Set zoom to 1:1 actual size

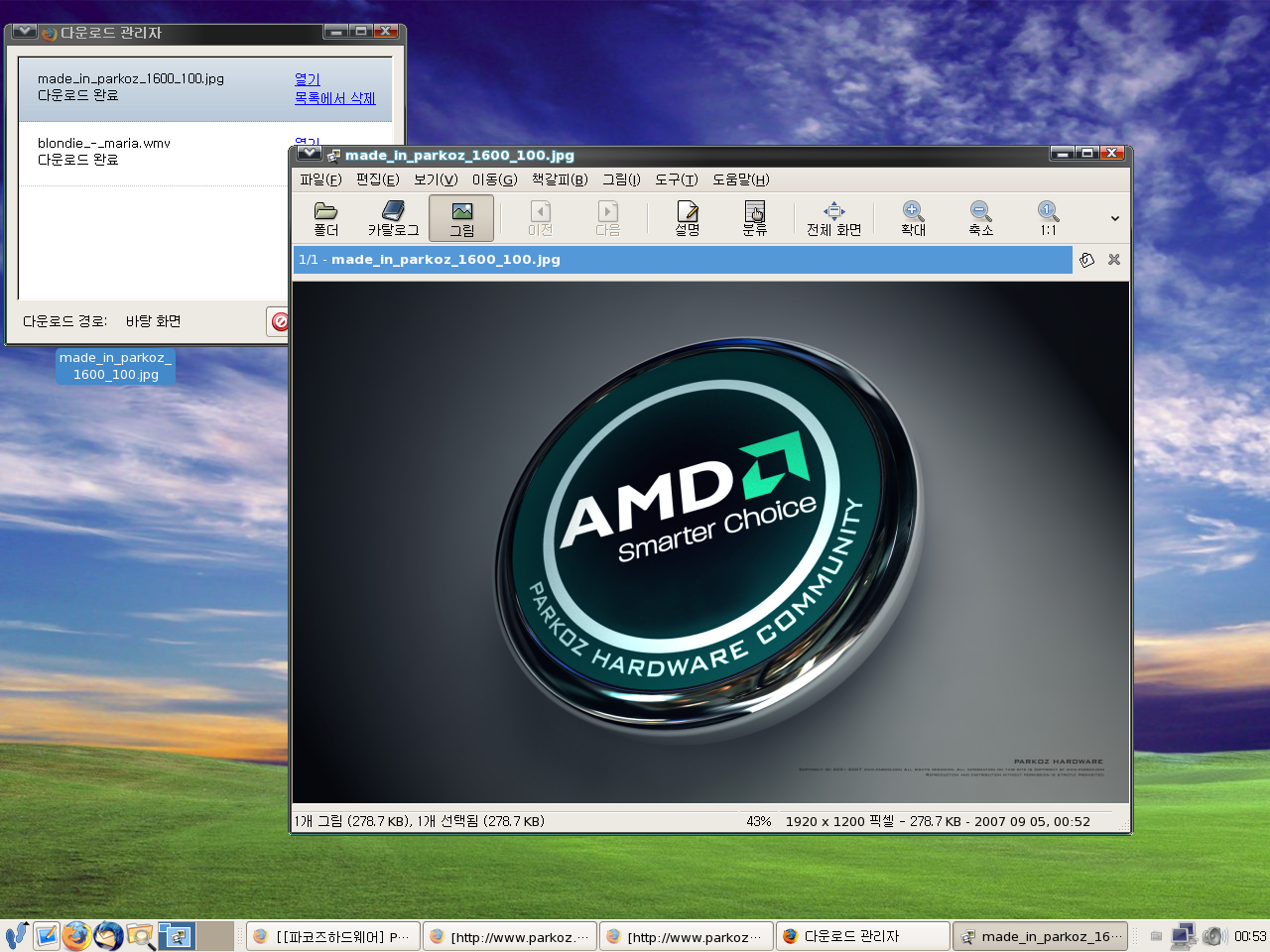(x=1048, y=218)
